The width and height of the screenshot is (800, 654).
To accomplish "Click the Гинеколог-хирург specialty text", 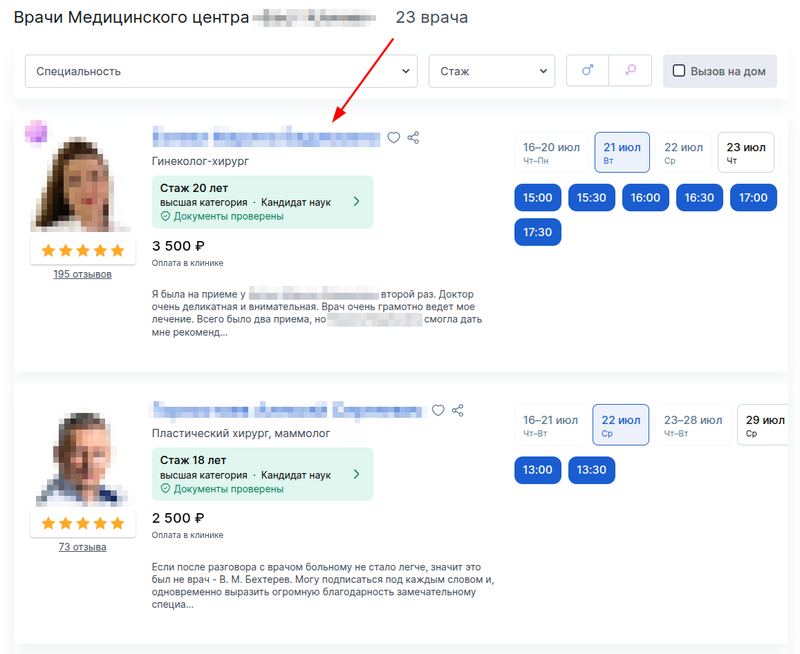I will 201,161.
